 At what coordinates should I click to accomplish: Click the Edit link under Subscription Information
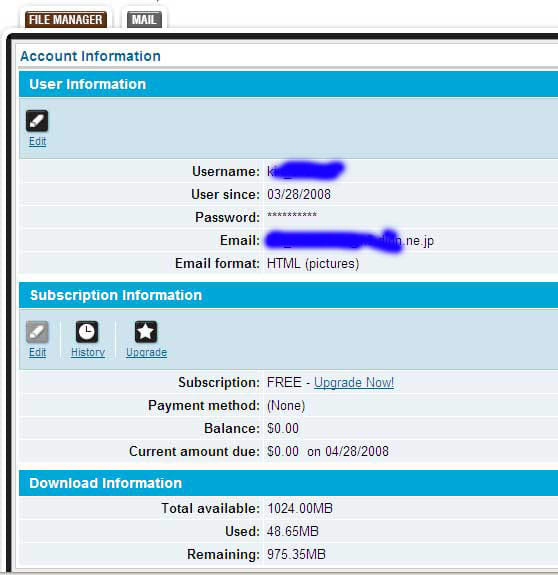(x=37, y=352)
